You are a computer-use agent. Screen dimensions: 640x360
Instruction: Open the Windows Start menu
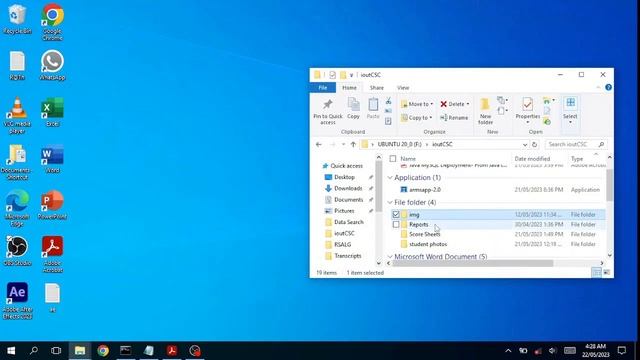pos(11,351)
